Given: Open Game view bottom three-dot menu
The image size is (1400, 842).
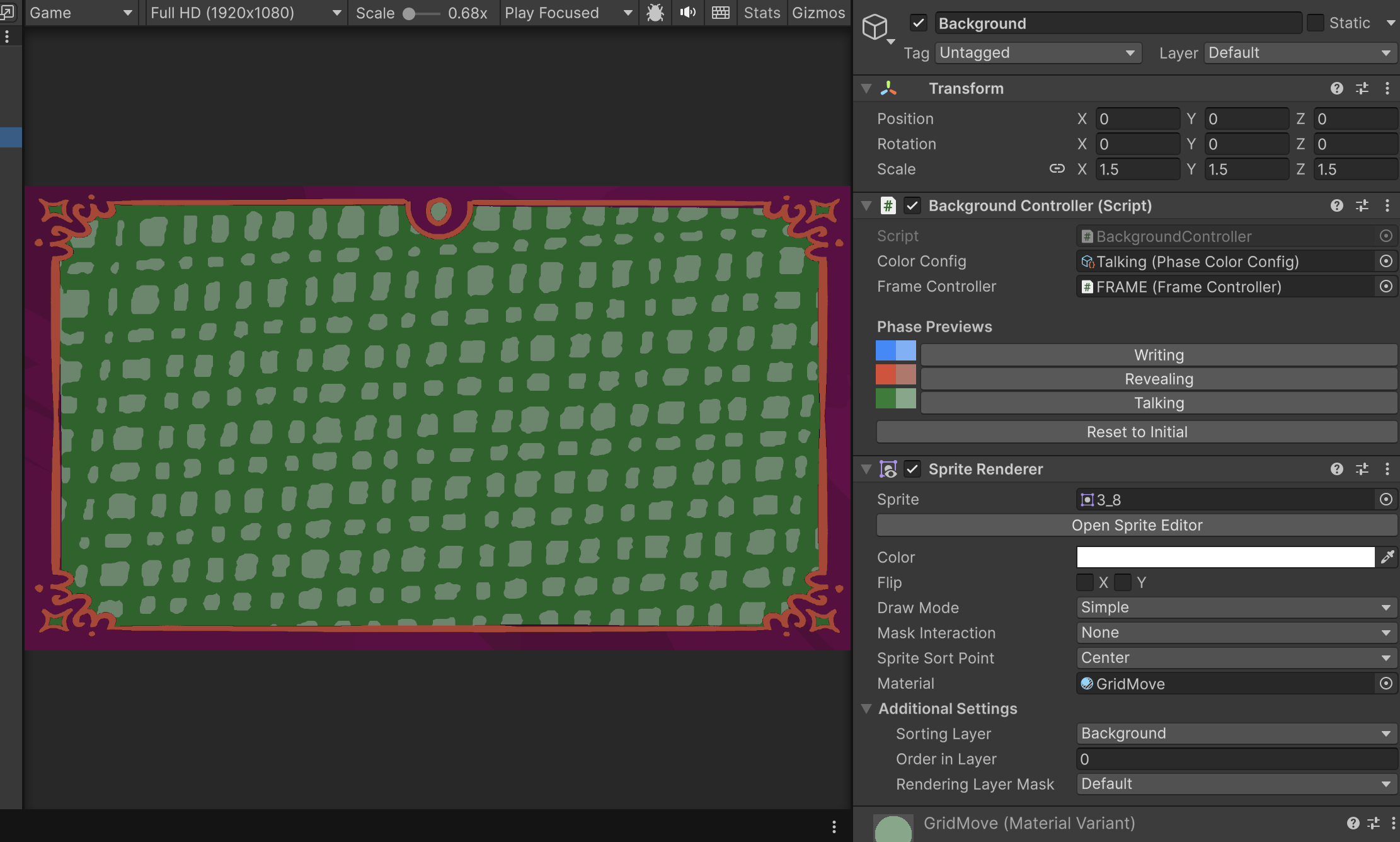Looking at the screenshot, I should (834, 826).
